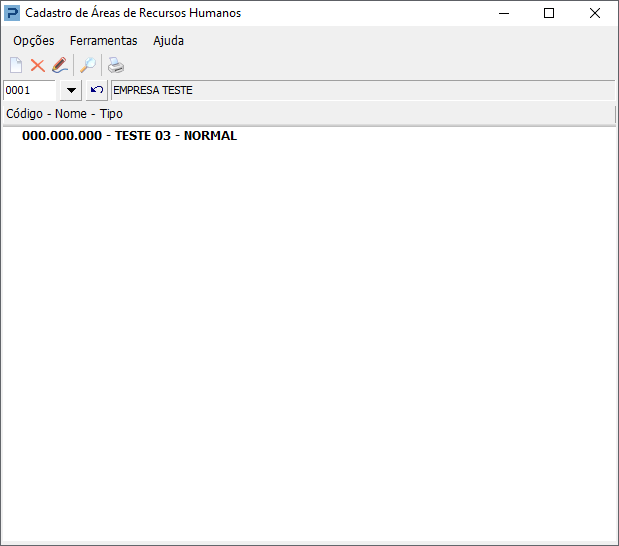The image size is (619, 546).
Task: Open the company code dropdown arrow
Action: point(71,90)
